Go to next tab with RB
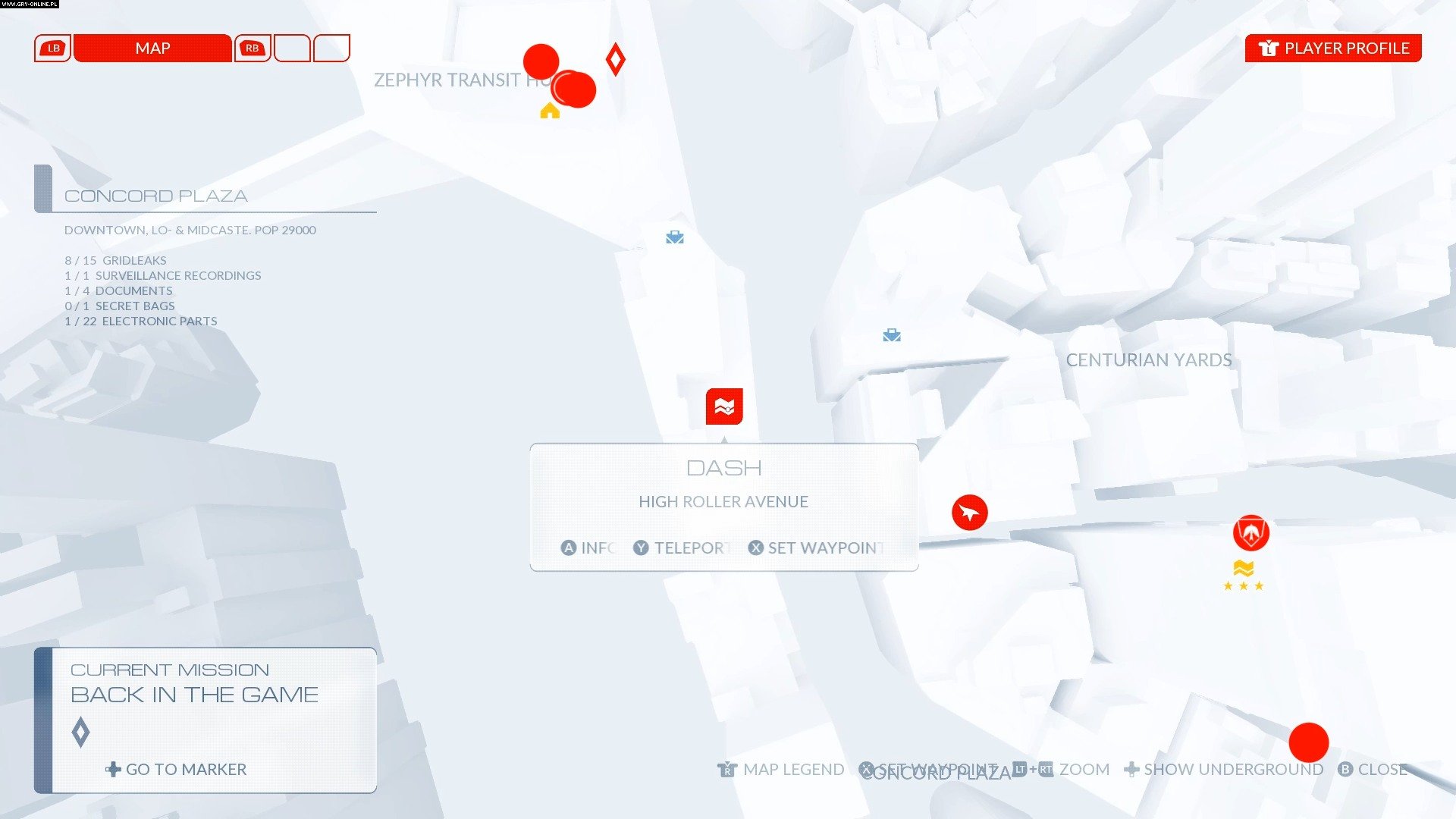Viewport: 1456px width, 819px height. click(x=253, y=48)
